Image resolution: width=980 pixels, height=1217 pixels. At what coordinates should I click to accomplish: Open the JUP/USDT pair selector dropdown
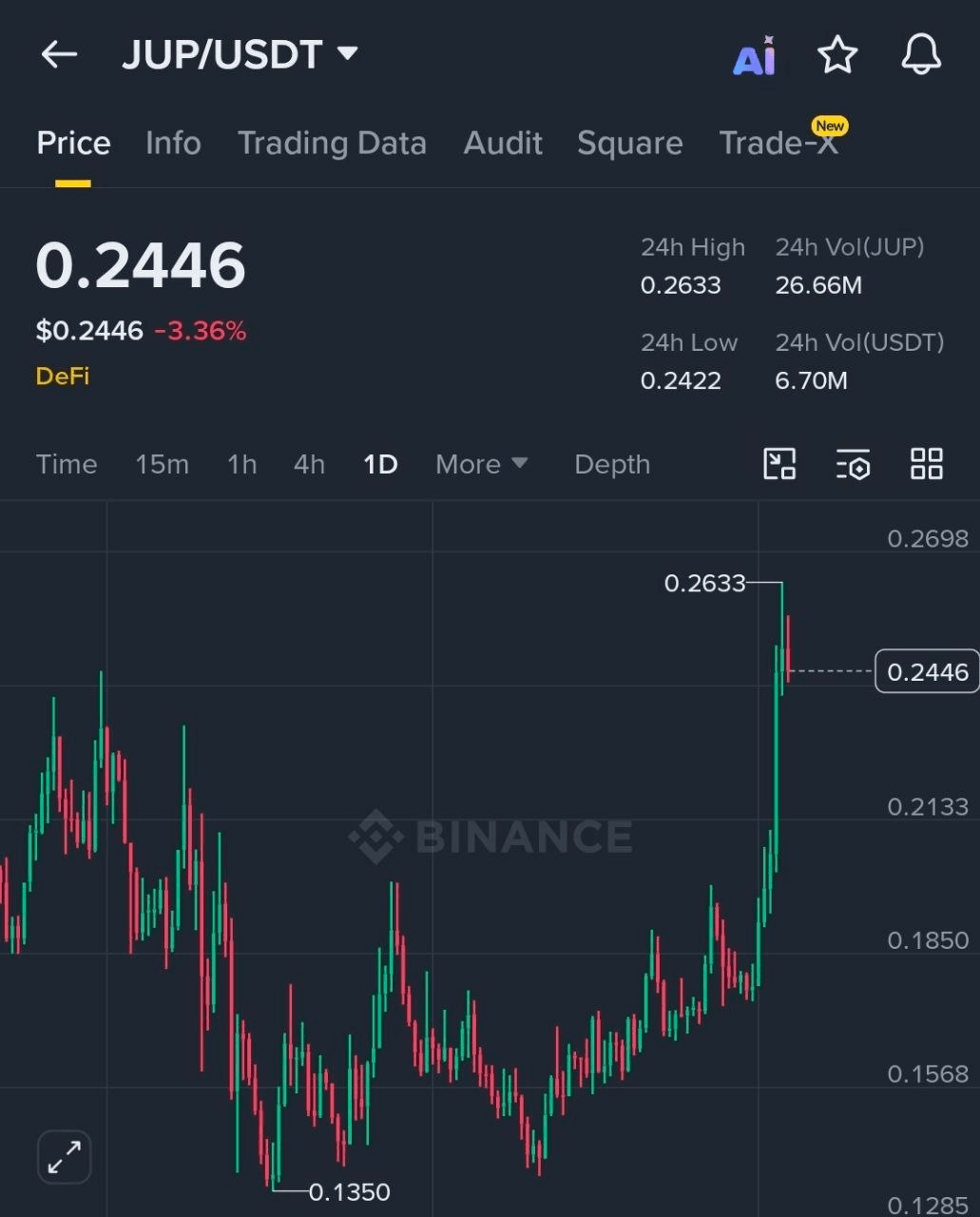pos(240,54)
